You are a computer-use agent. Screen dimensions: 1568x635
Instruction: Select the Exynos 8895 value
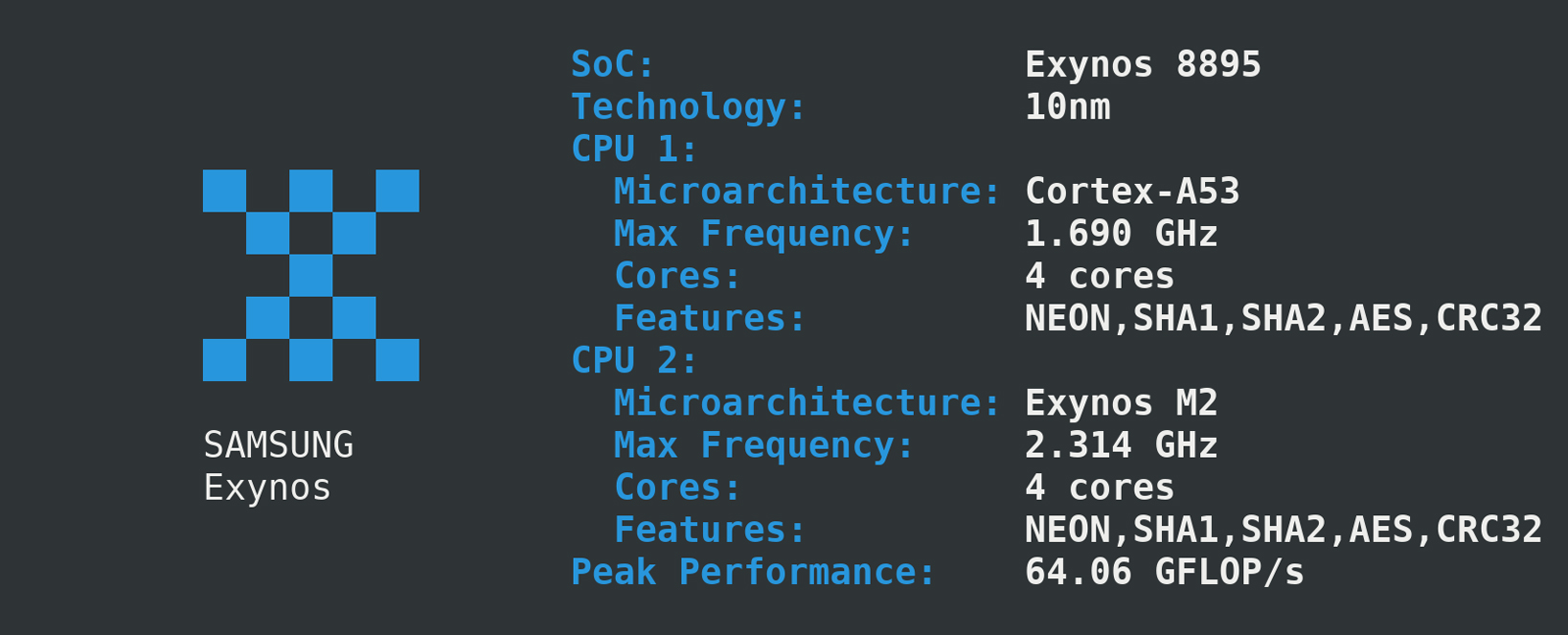point(1143,64)
